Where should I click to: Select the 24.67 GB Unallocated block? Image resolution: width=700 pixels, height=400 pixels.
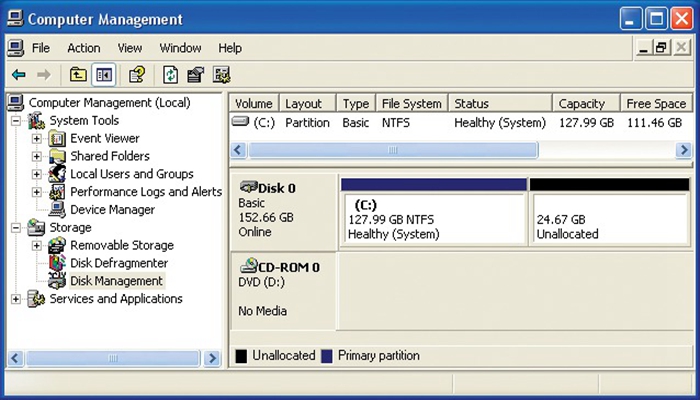[609, 212]
